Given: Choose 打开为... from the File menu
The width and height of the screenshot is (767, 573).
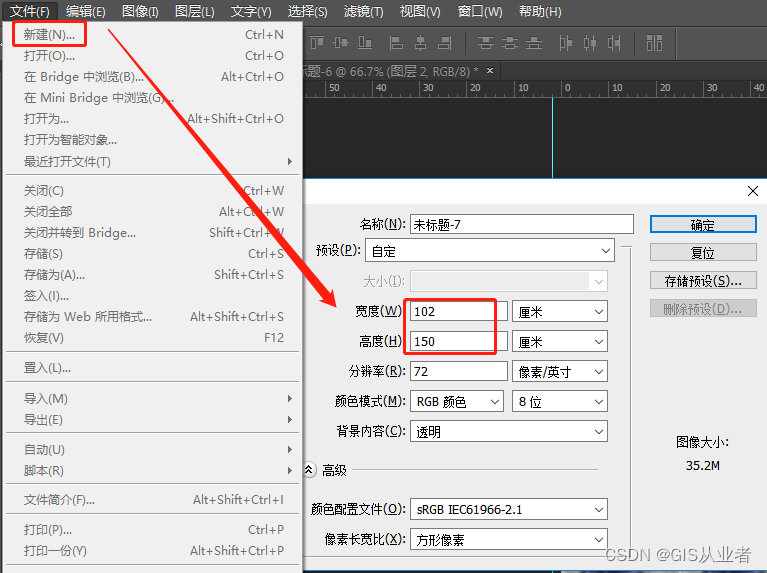Looking at the screenshot, I should coord(153,119).
